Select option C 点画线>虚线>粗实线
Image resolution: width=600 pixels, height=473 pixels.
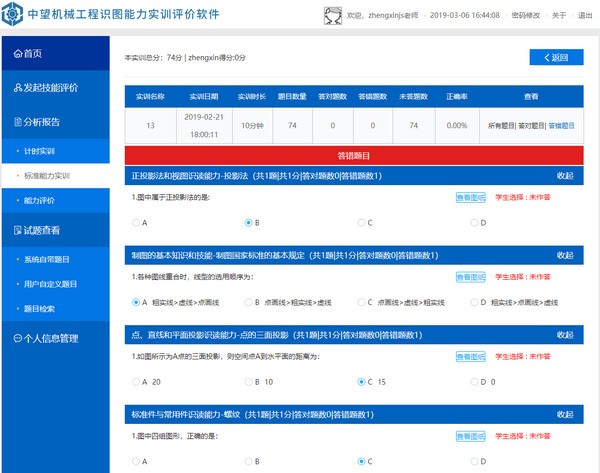(361, 302)
